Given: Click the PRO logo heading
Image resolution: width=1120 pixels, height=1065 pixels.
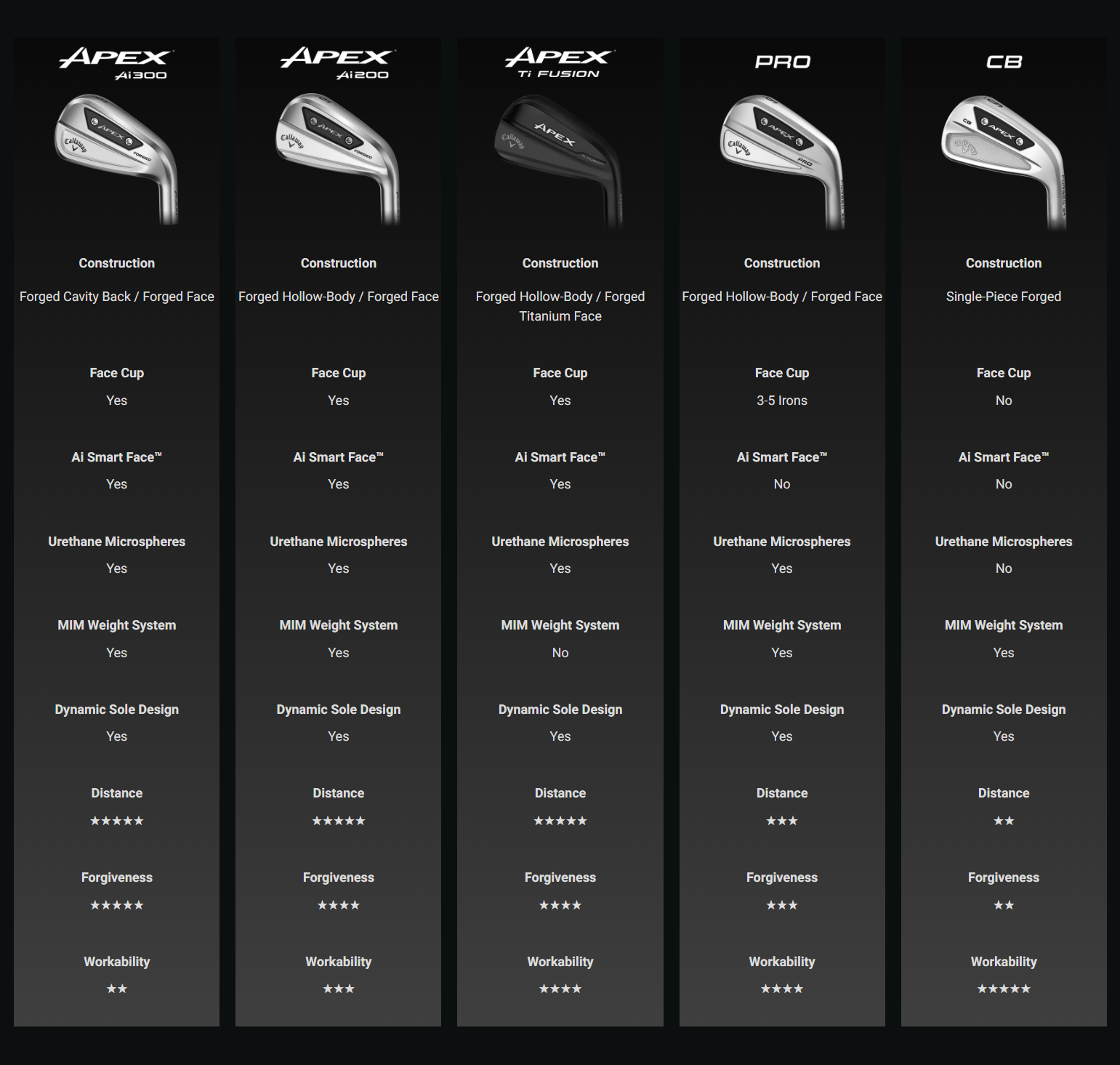Looking at the screenshot, I should (x=782, y=62).
